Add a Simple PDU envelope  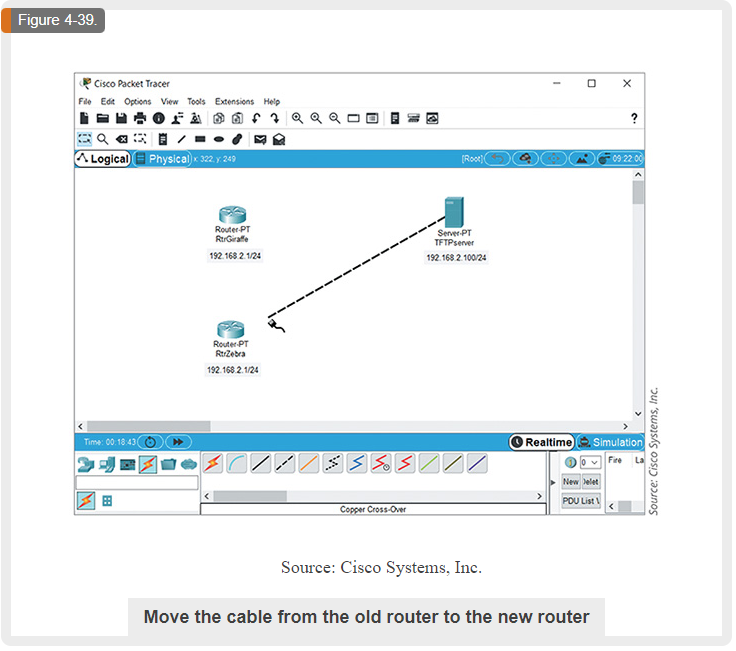260,139
